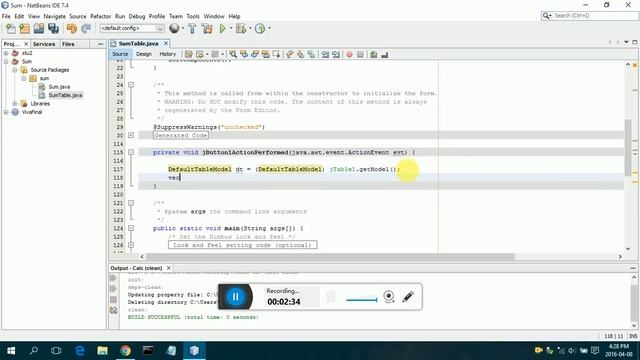This screenshot has height=360, width=640.
Task: Click the Shift Line Right icon
Action: 336,54
